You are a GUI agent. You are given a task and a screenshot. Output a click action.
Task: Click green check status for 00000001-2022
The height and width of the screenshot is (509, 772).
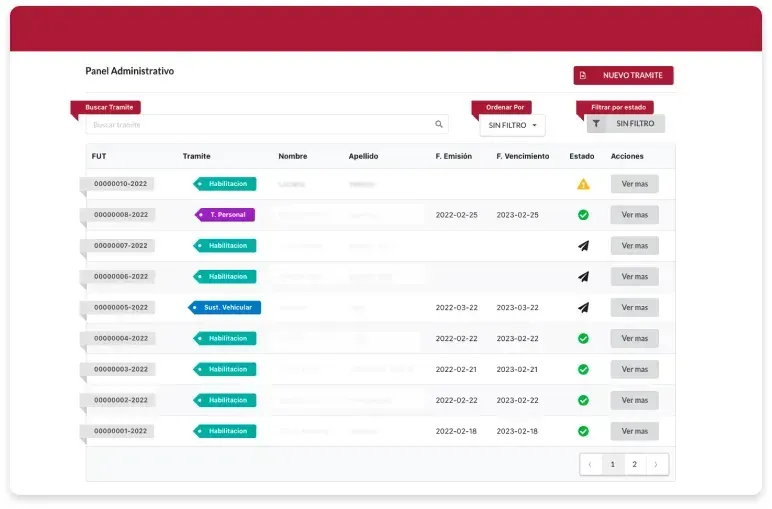[x=583, y=431]
